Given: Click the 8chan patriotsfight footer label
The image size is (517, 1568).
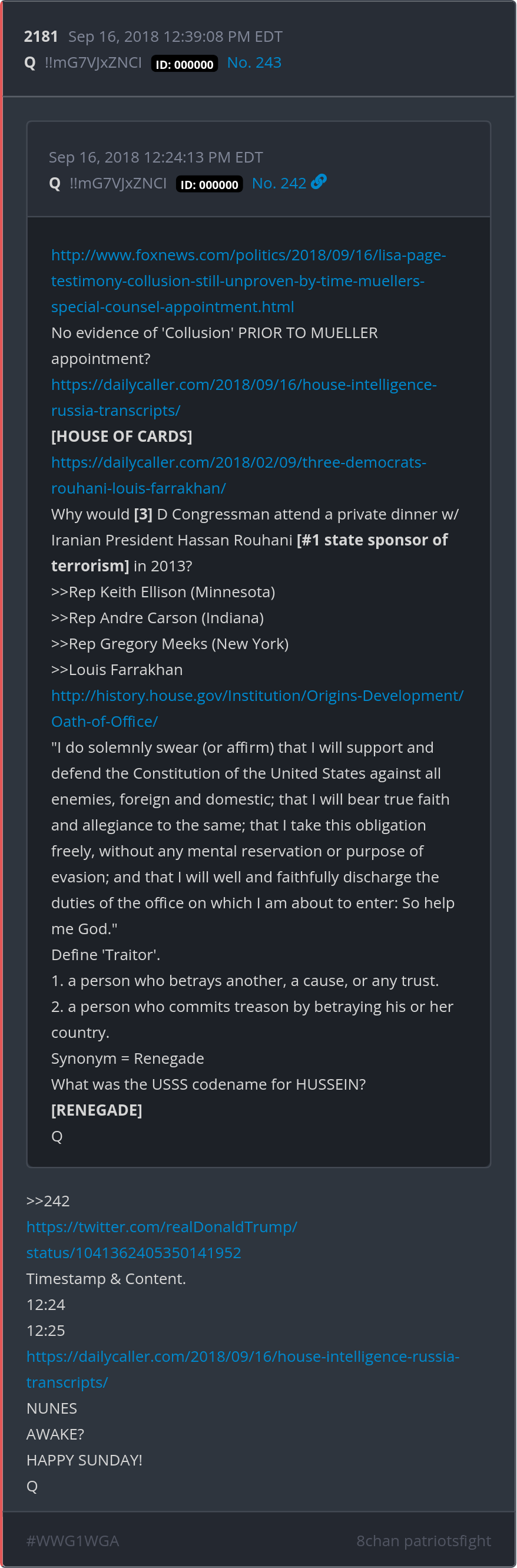Looking at the screenshot, I should pyautogui.click(x=424, y=1540).
